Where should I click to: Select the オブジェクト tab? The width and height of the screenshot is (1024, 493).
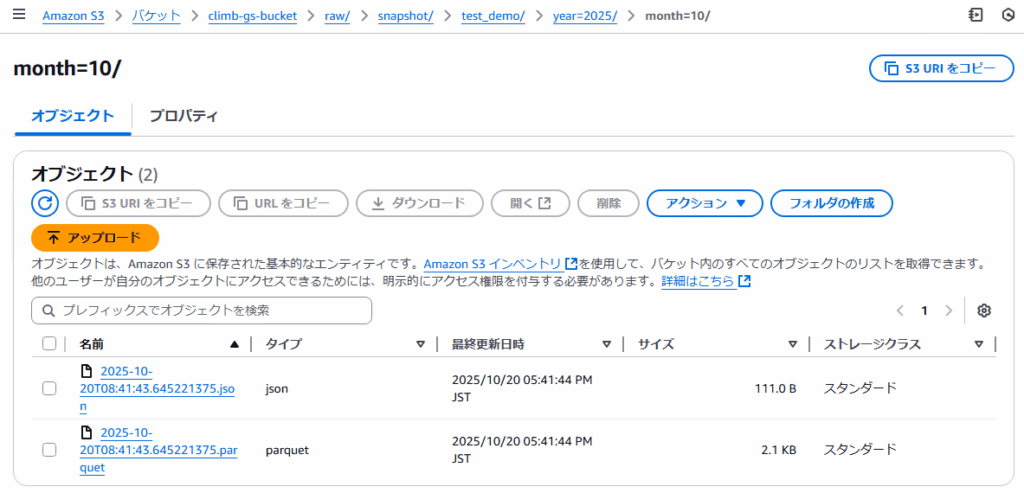(x=72, y=116)
